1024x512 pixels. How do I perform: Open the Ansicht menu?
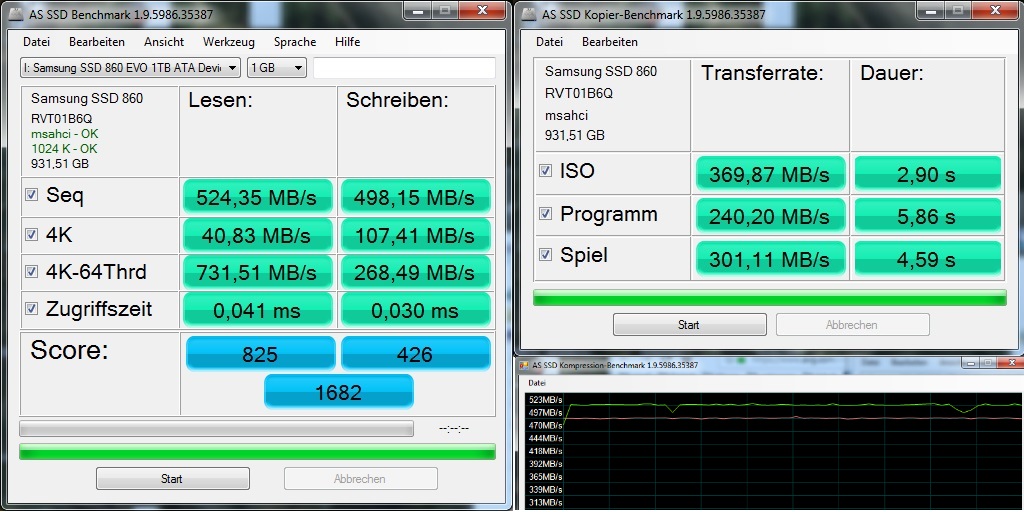(164, 42)
